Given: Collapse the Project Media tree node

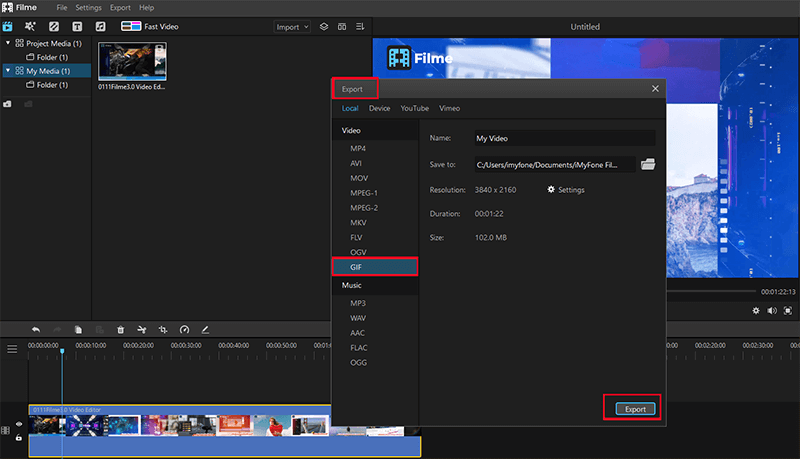Looking at the screenshot, I should coord(8,43).
